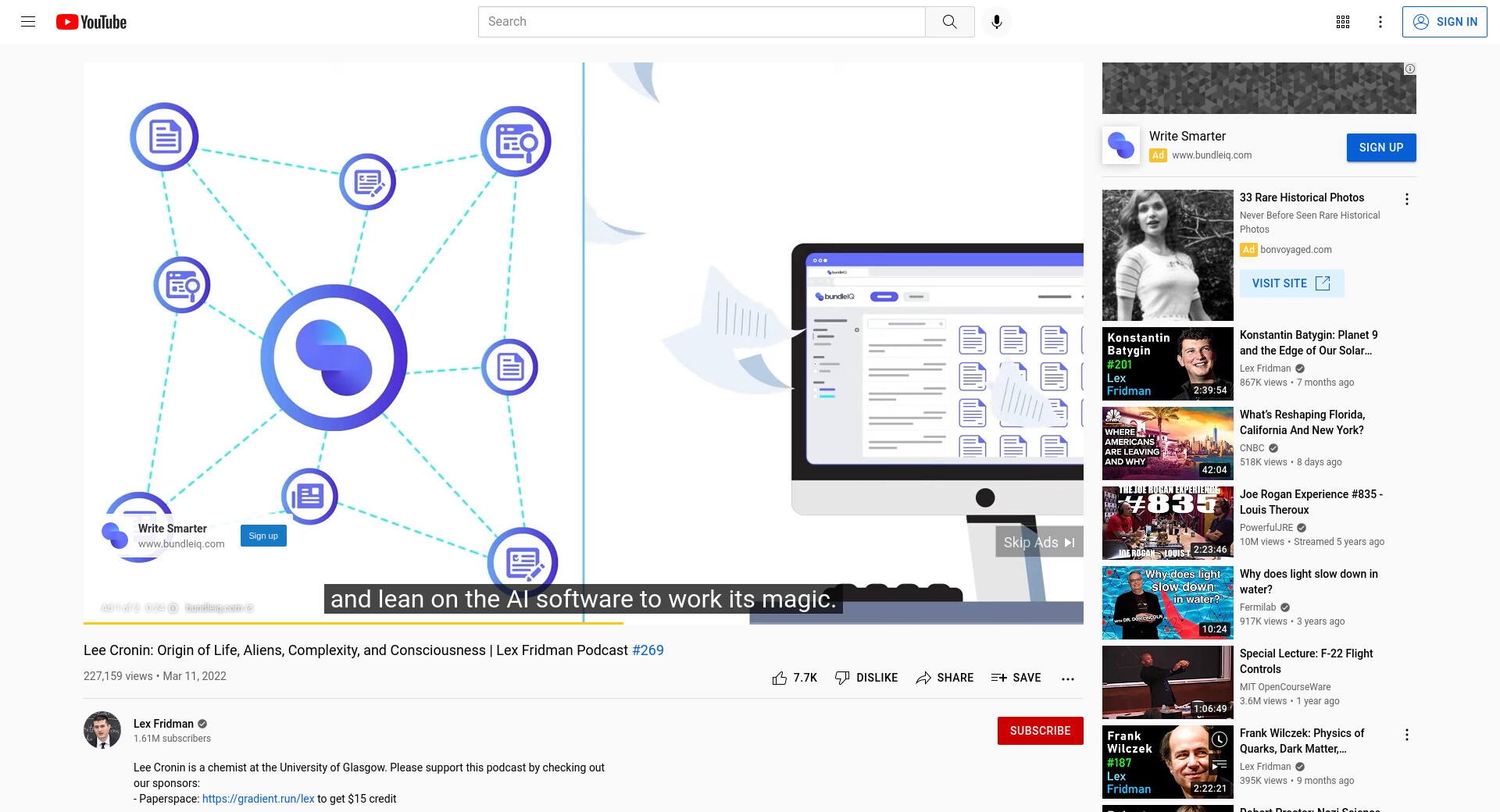This screenshot has width=1500, height=812.
Task: Open Lex Fridman channel name link
Action: pyautogui.click(x=163, y=724)
